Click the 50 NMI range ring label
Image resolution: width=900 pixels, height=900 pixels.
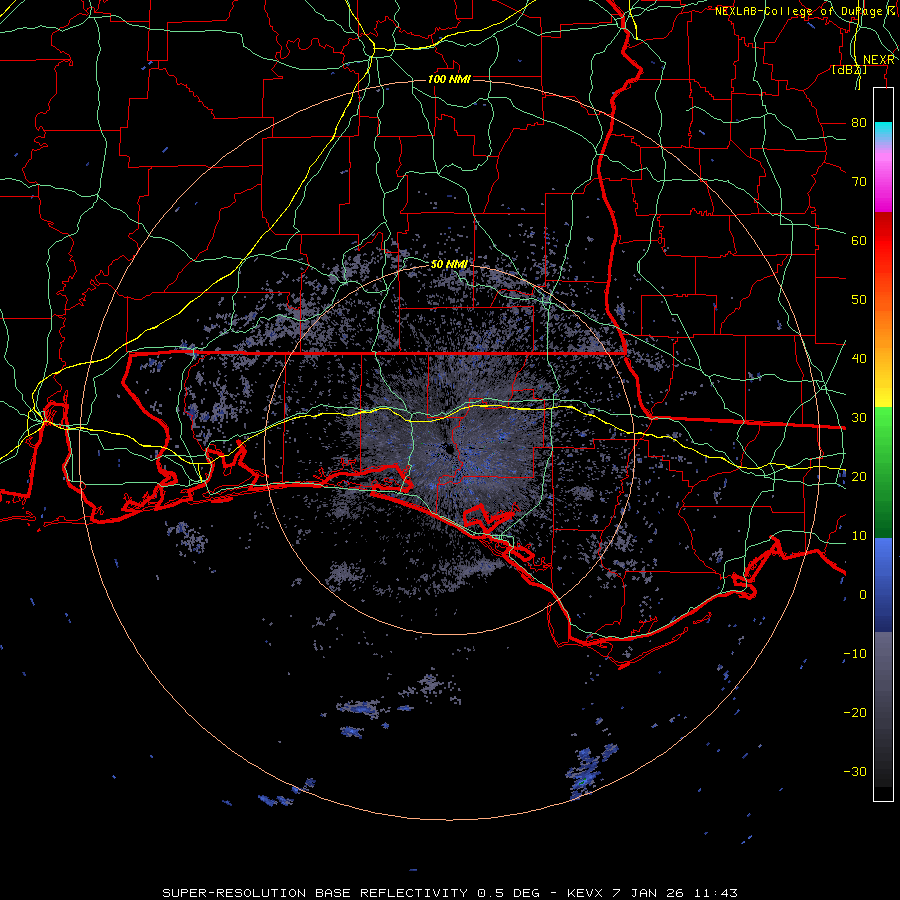[x=449, y=264]
